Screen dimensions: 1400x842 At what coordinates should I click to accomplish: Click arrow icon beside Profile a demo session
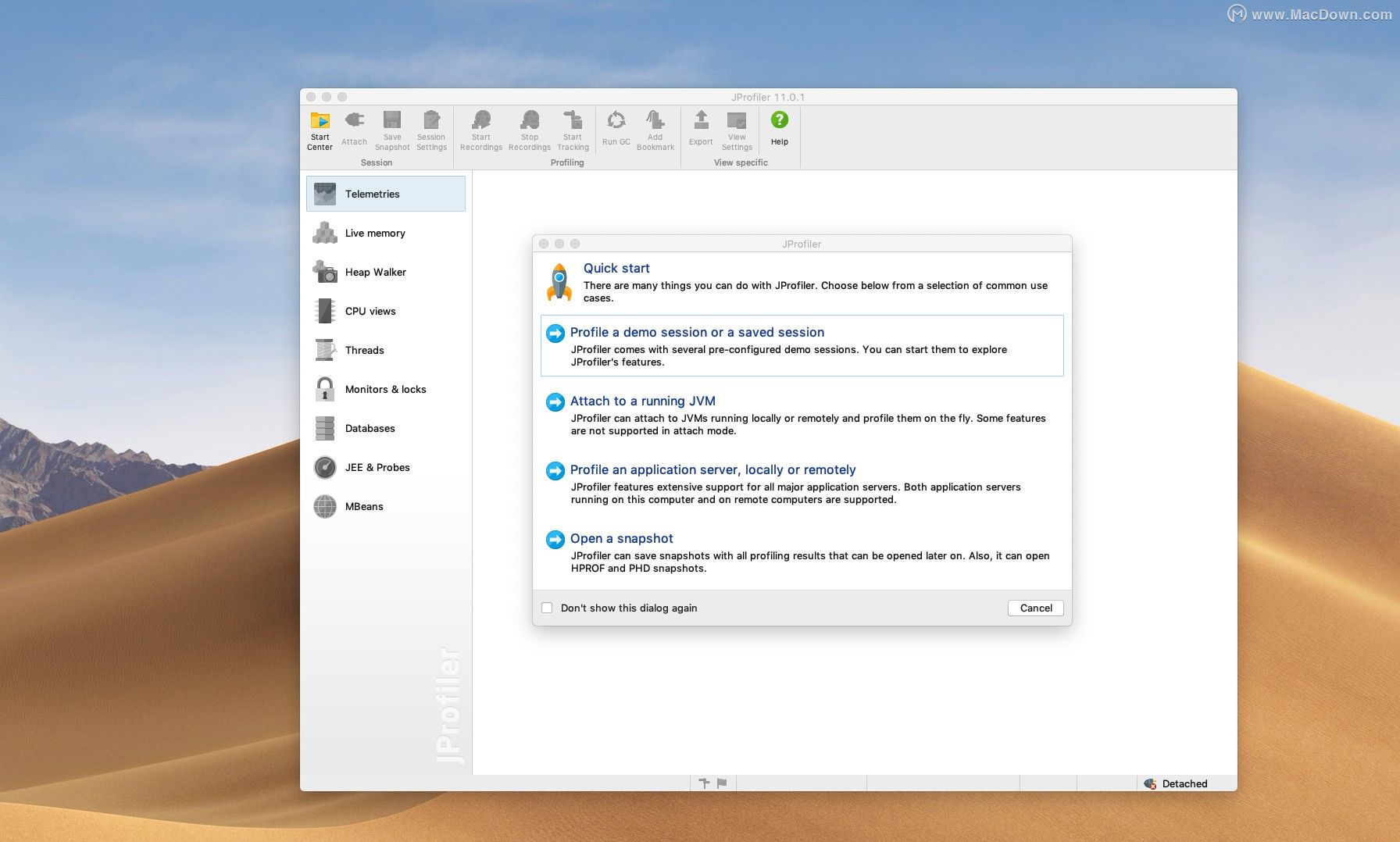[555, 333]
